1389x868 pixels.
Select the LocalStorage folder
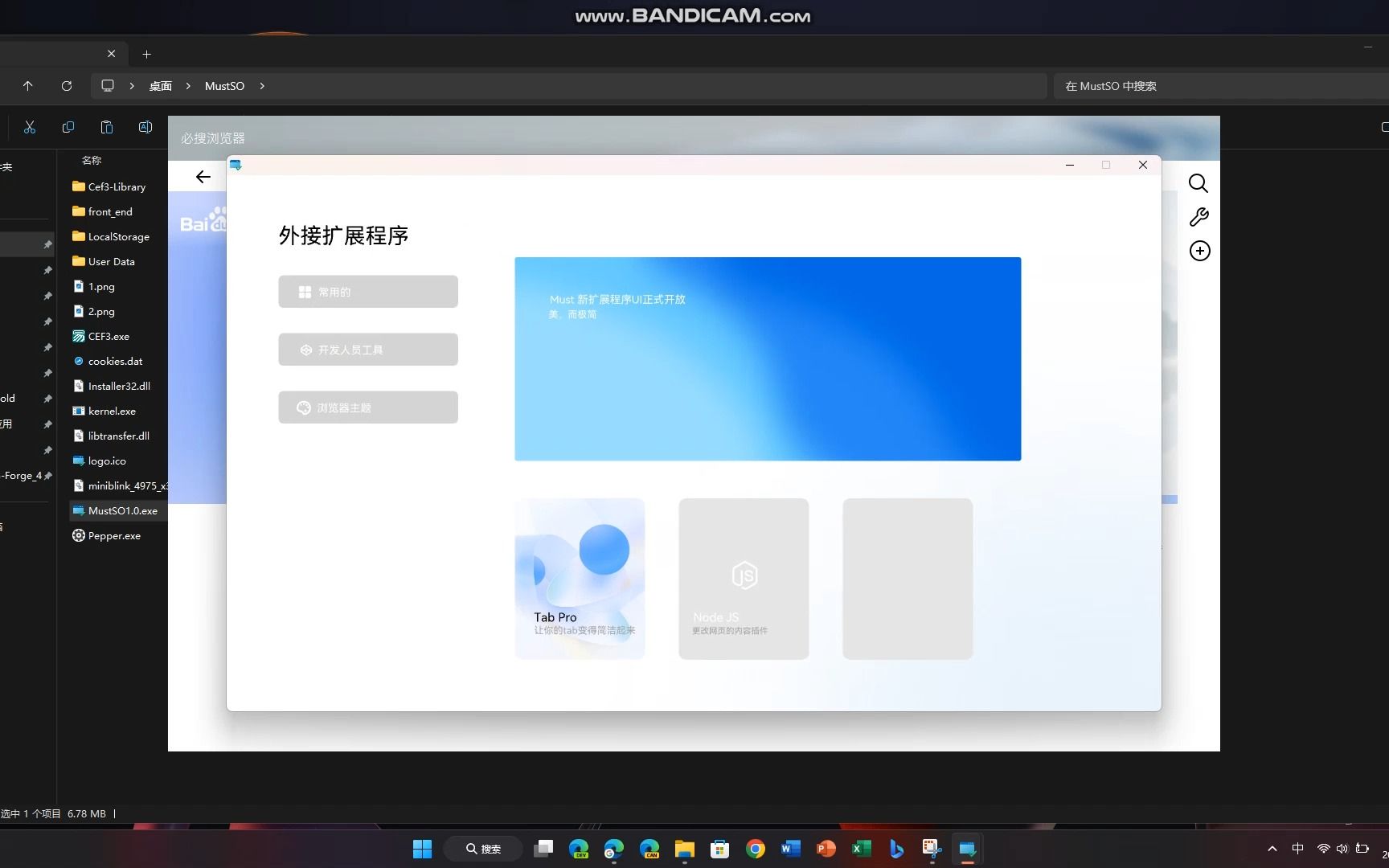(110, 236)
